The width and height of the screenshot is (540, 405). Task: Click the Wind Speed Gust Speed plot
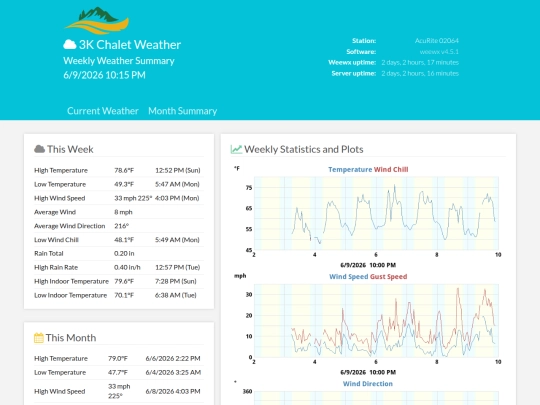tap(367, 324)
